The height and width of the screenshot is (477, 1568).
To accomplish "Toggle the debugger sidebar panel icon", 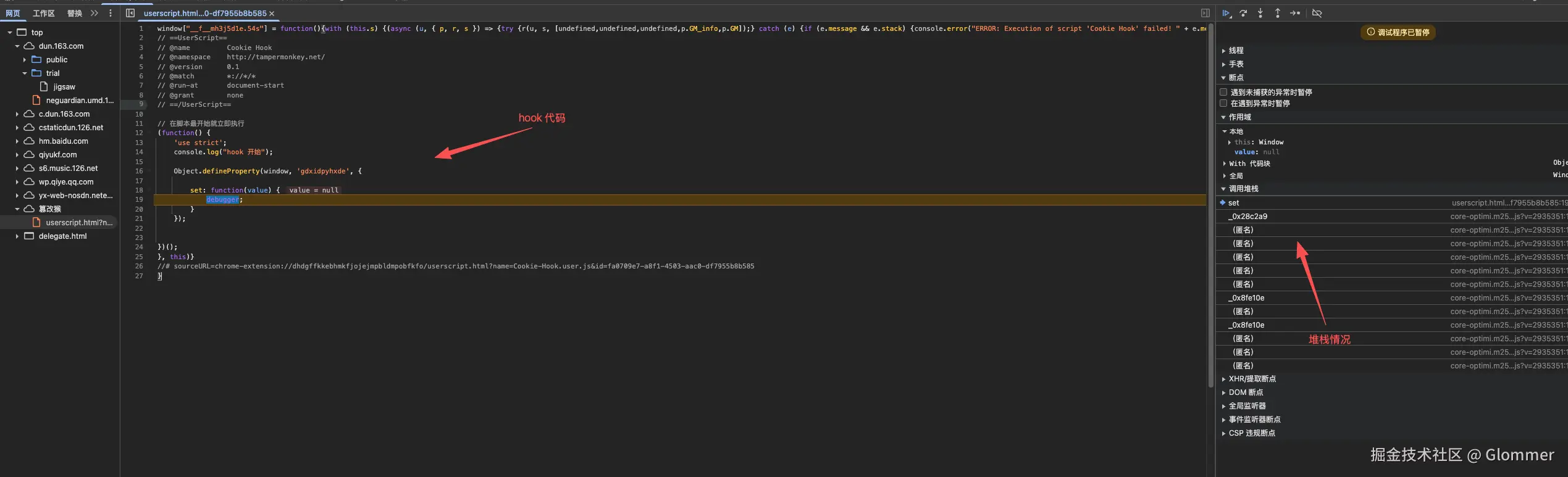I will point(1205,13).
